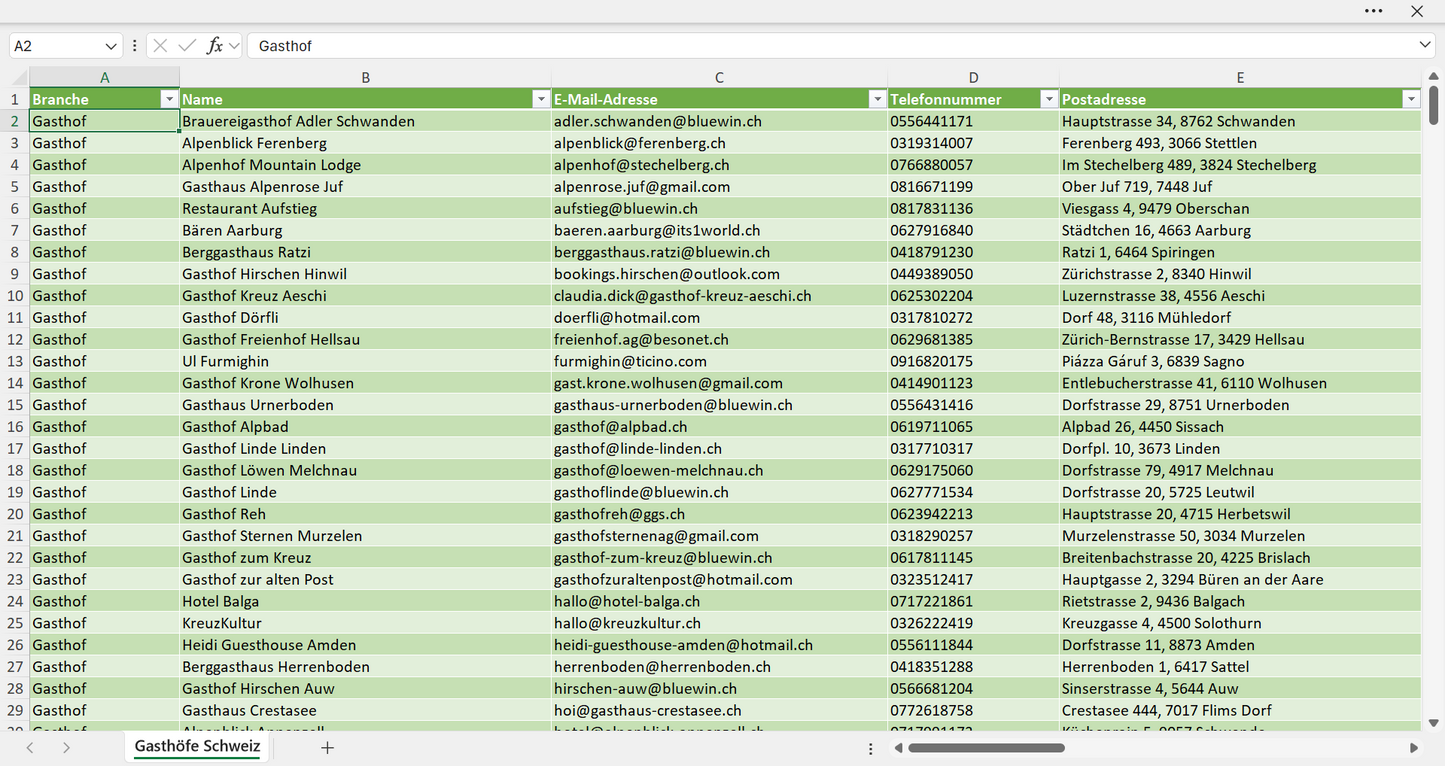This screenshot has height=766, width=1445.
Task: Select cell Gasthof zur alten Post
Action: 365,580
